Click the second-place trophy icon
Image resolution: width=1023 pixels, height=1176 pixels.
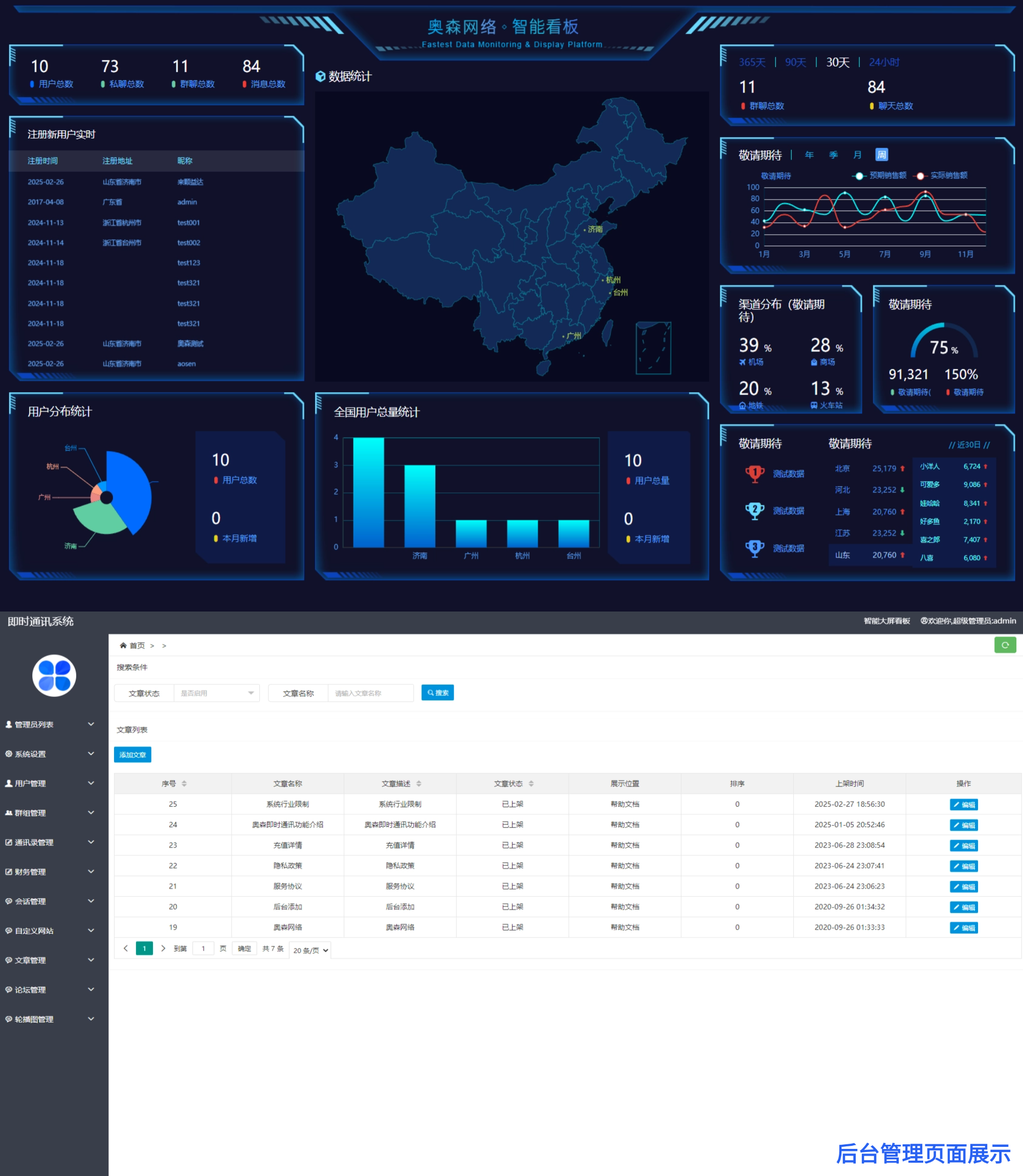[754, 511]
